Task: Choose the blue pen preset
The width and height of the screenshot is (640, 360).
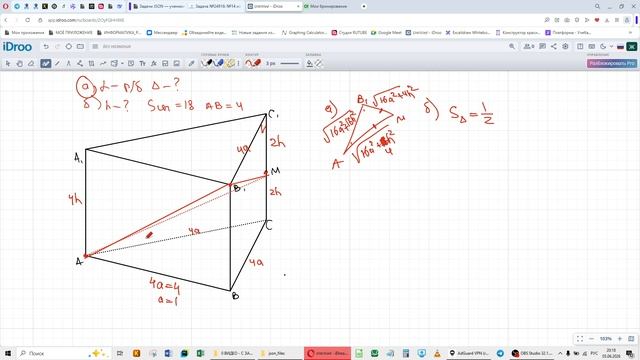Action: click(x=219, y=63)
